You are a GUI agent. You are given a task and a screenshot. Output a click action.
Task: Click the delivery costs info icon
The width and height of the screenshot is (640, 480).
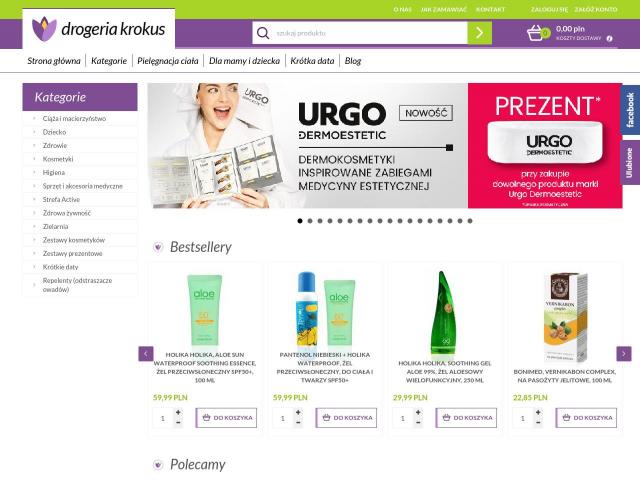[x=609, y=38]
